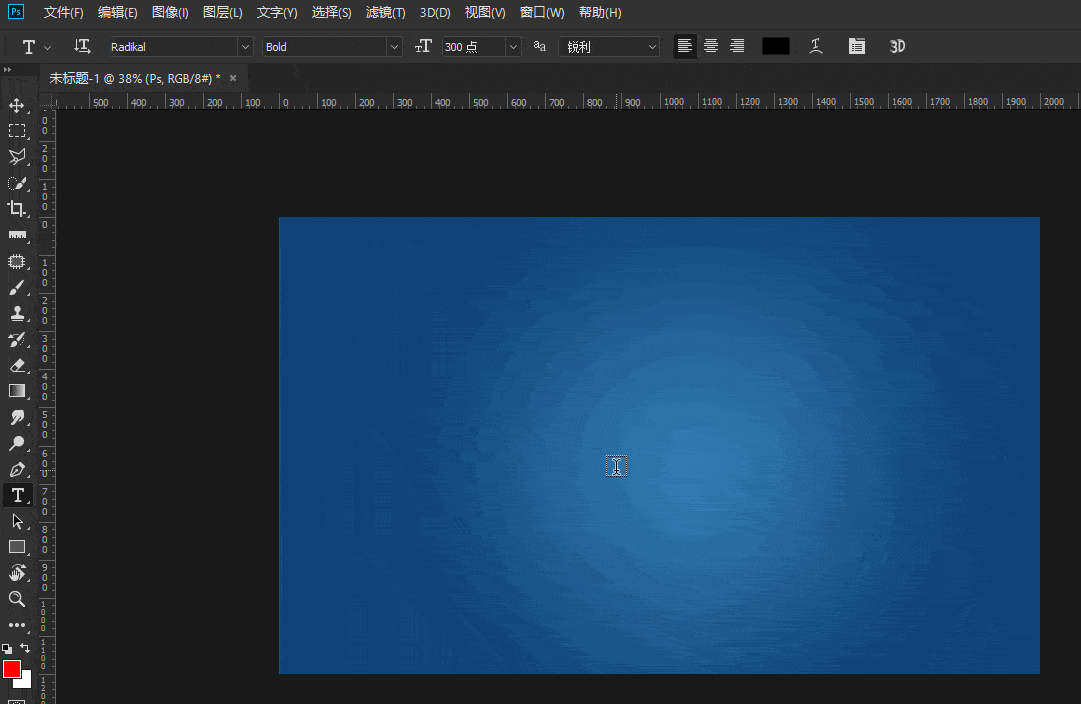The image size is (1081, 704).
Task: Open the Character and Paragraph panels
Action: click(x=856, y=46)
